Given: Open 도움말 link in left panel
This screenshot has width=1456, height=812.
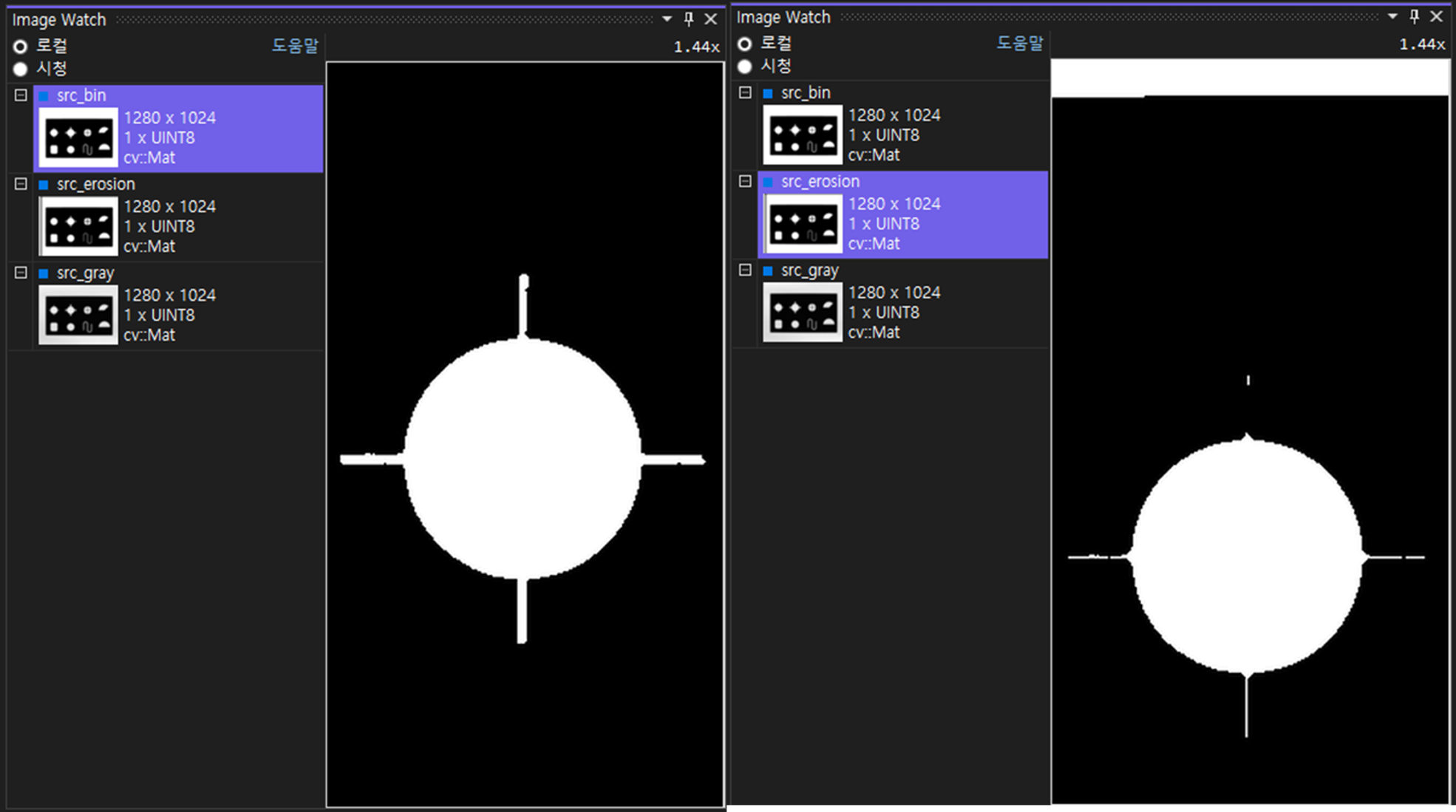Looking at the screenshot, I should pyautogui.click(x=294, y=46).
